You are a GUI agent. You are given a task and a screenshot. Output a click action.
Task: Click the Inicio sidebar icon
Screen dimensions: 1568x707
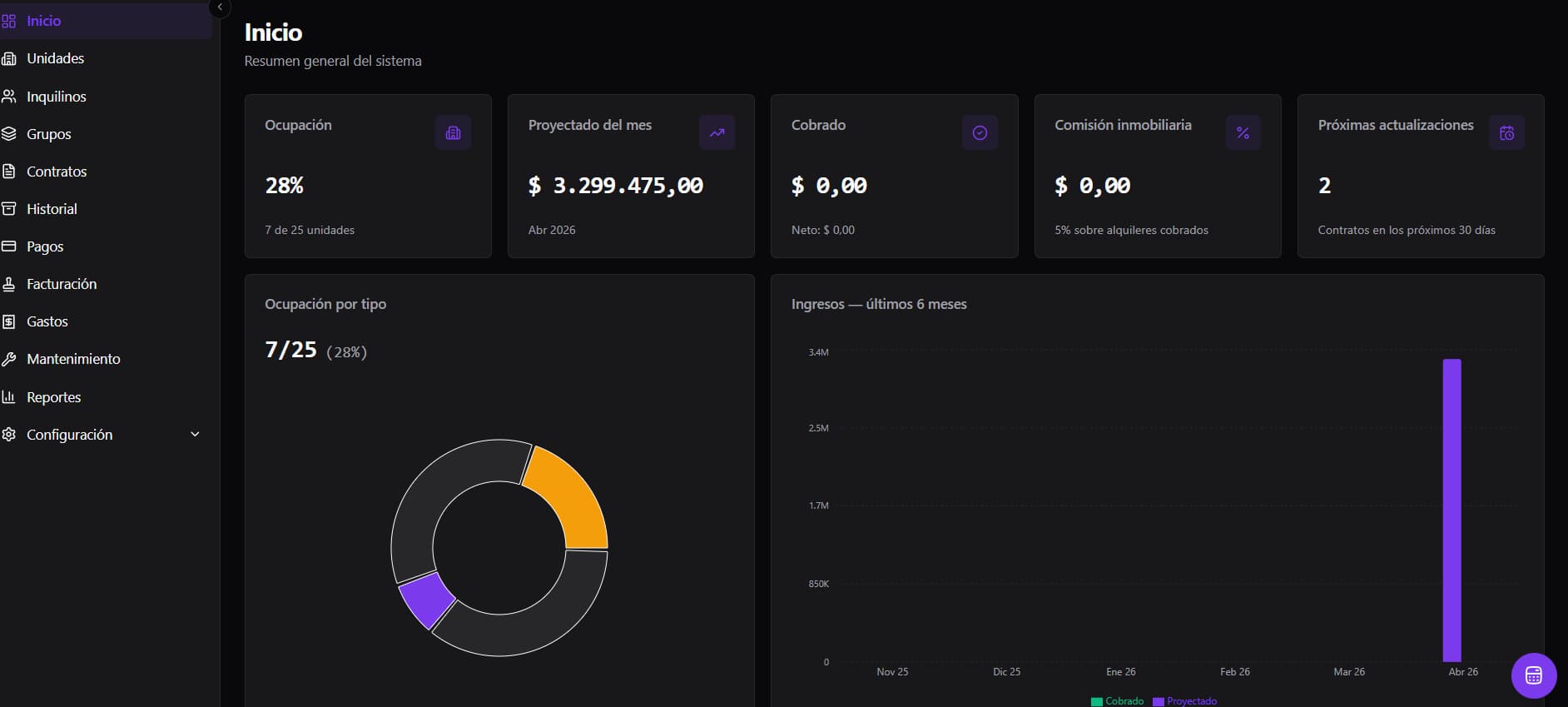coord(9,21)
